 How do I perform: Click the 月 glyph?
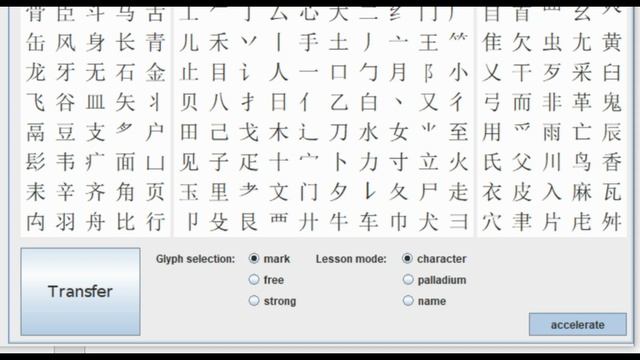[398, 72]
